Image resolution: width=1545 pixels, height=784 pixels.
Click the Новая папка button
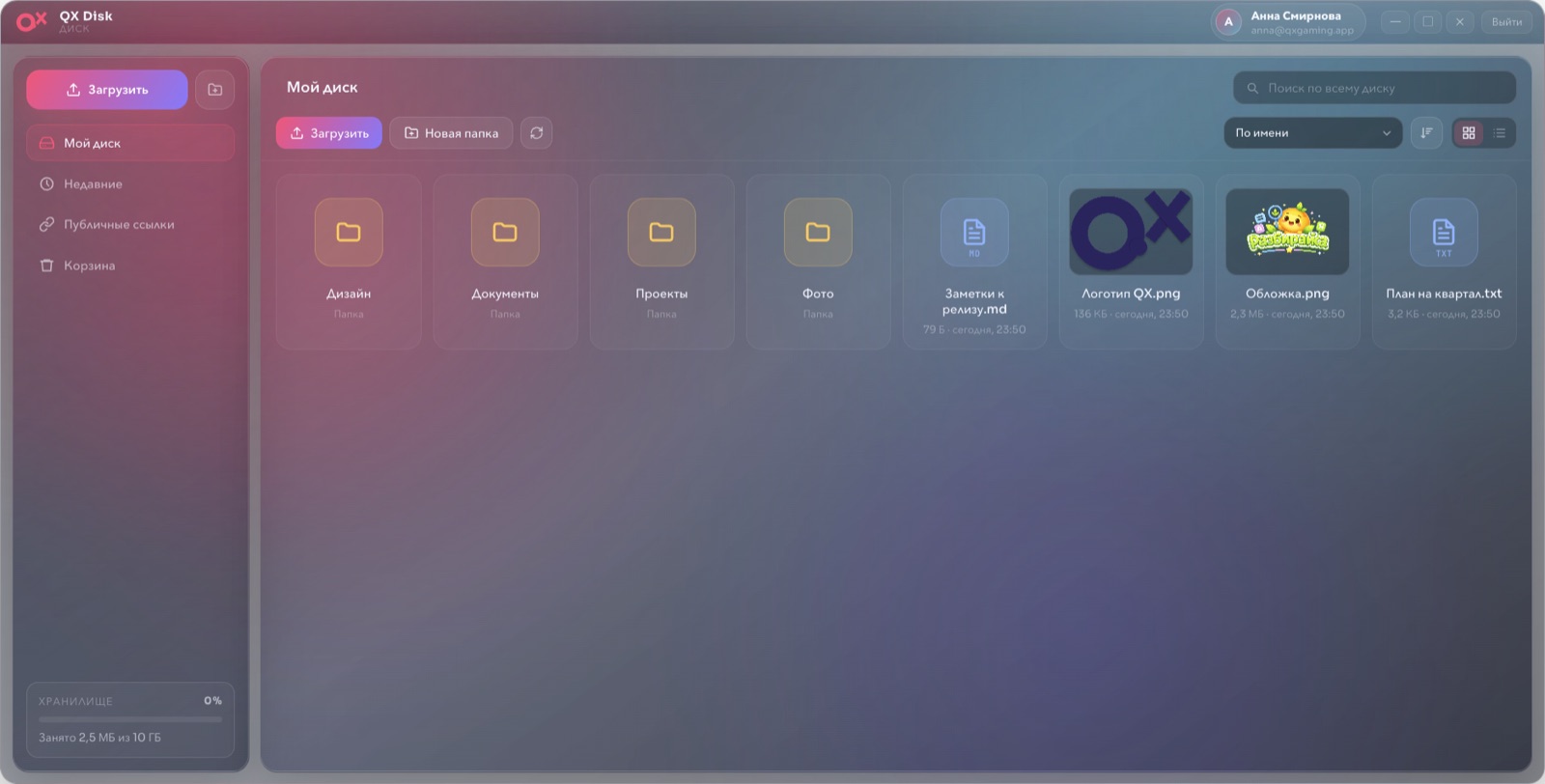tap(451, 133)
